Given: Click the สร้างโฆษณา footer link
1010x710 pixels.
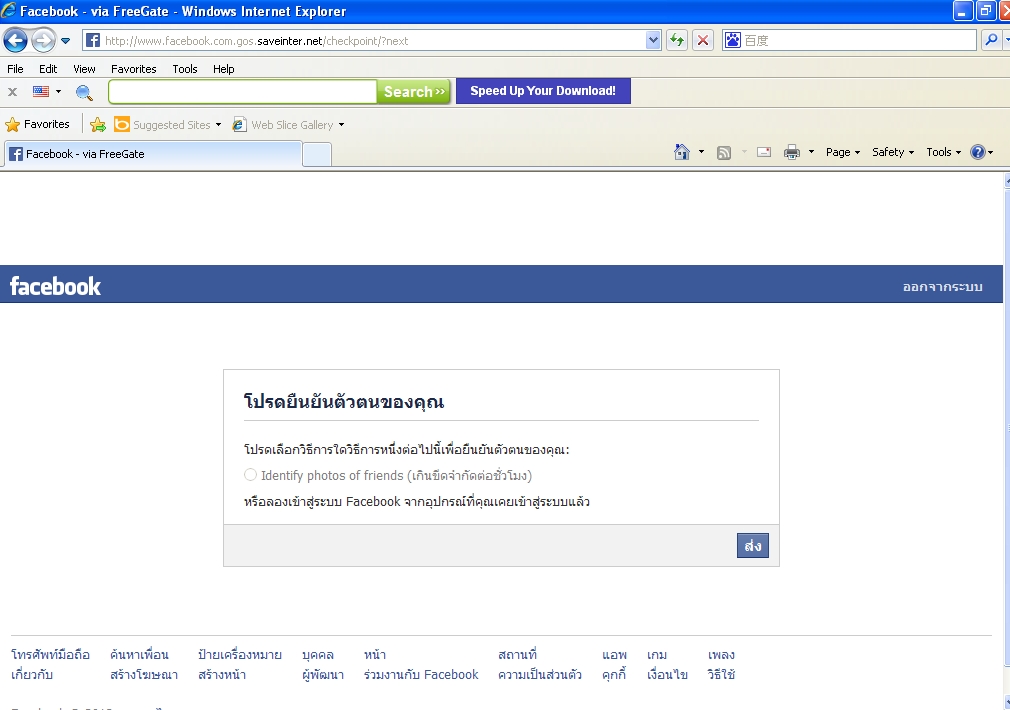Looking at the screenshot, I should (x=144, y=675).
